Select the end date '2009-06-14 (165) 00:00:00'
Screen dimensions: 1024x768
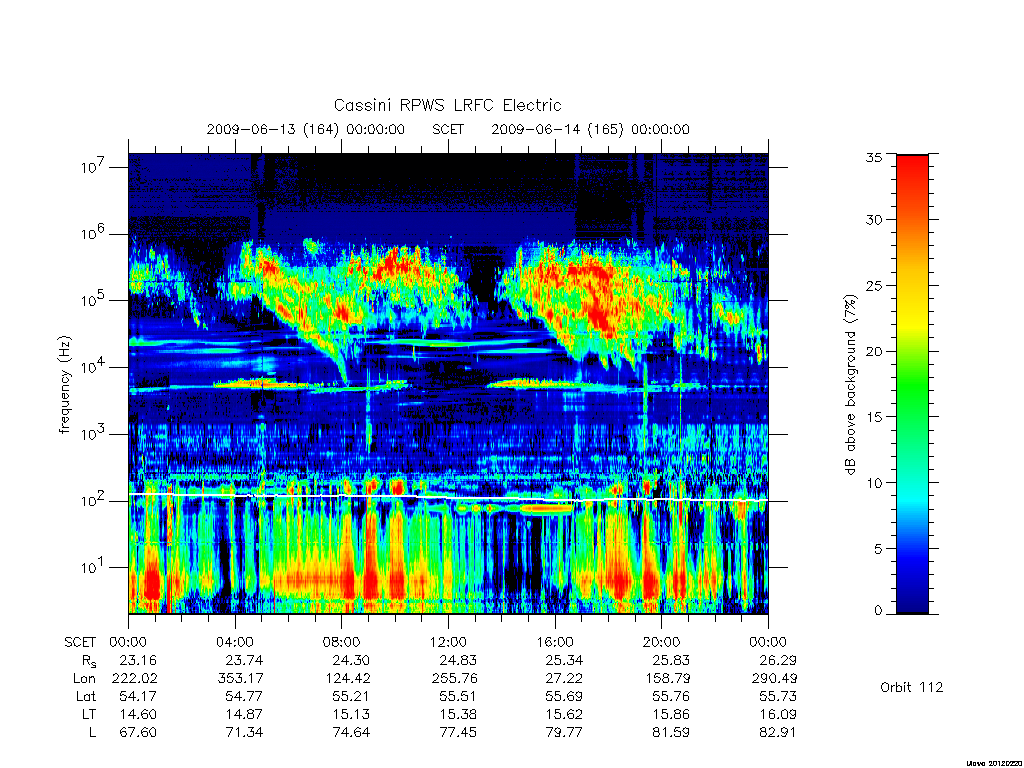pyautogui.click(x=590, y=129)
